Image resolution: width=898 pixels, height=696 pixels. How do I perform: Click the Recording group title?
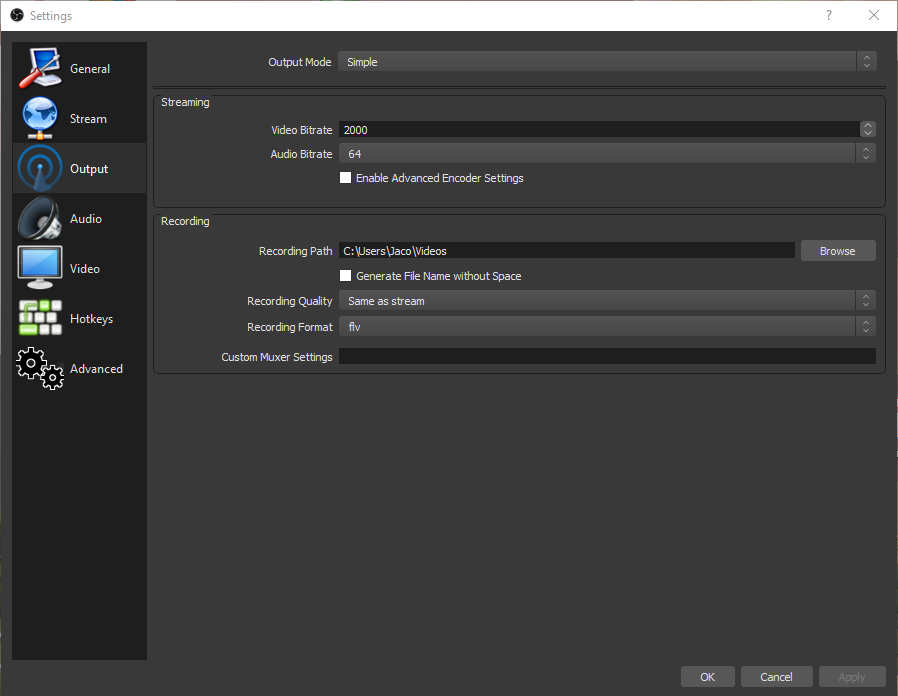point(185,221)
